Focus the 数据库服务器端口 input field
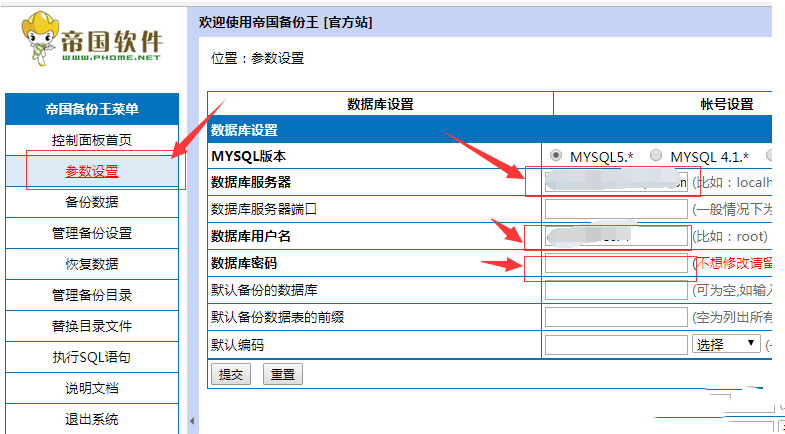Viewport: 785px width, 434px height. (x=616, y=209)
